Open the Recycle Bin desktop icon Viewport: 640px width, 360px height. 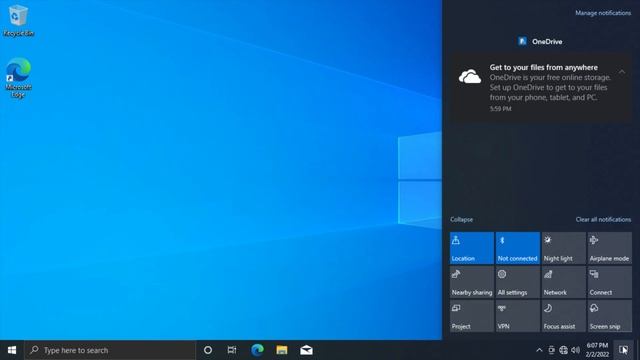18,21
